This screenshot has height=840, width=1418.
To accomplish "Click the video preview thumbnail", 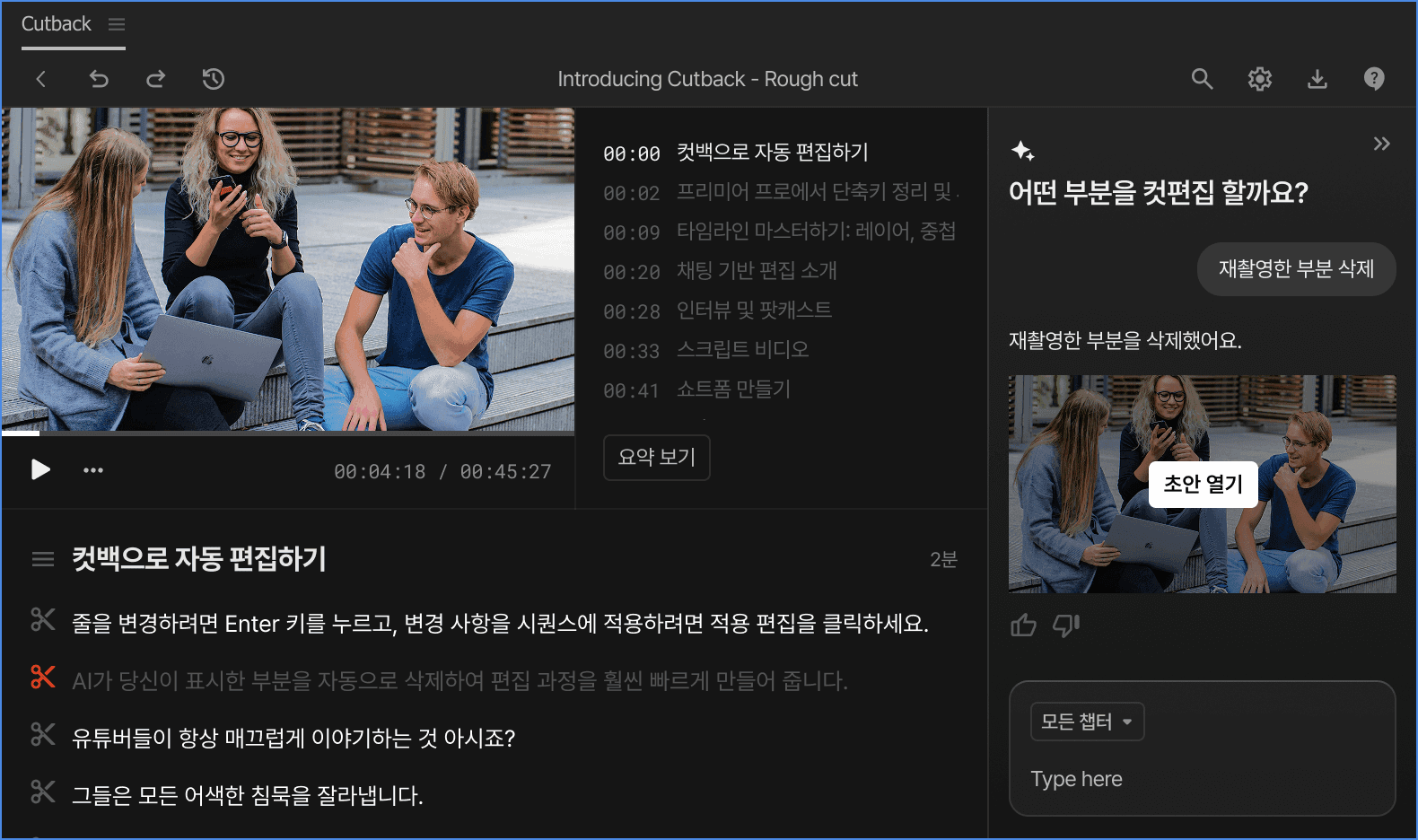I will (x=287, y=268).
